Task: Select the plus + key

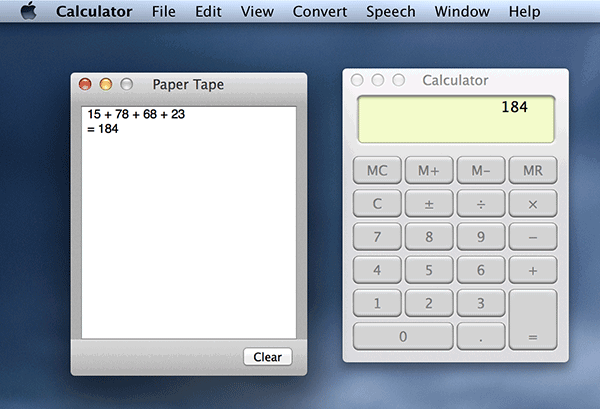Action: coord(533,270)
